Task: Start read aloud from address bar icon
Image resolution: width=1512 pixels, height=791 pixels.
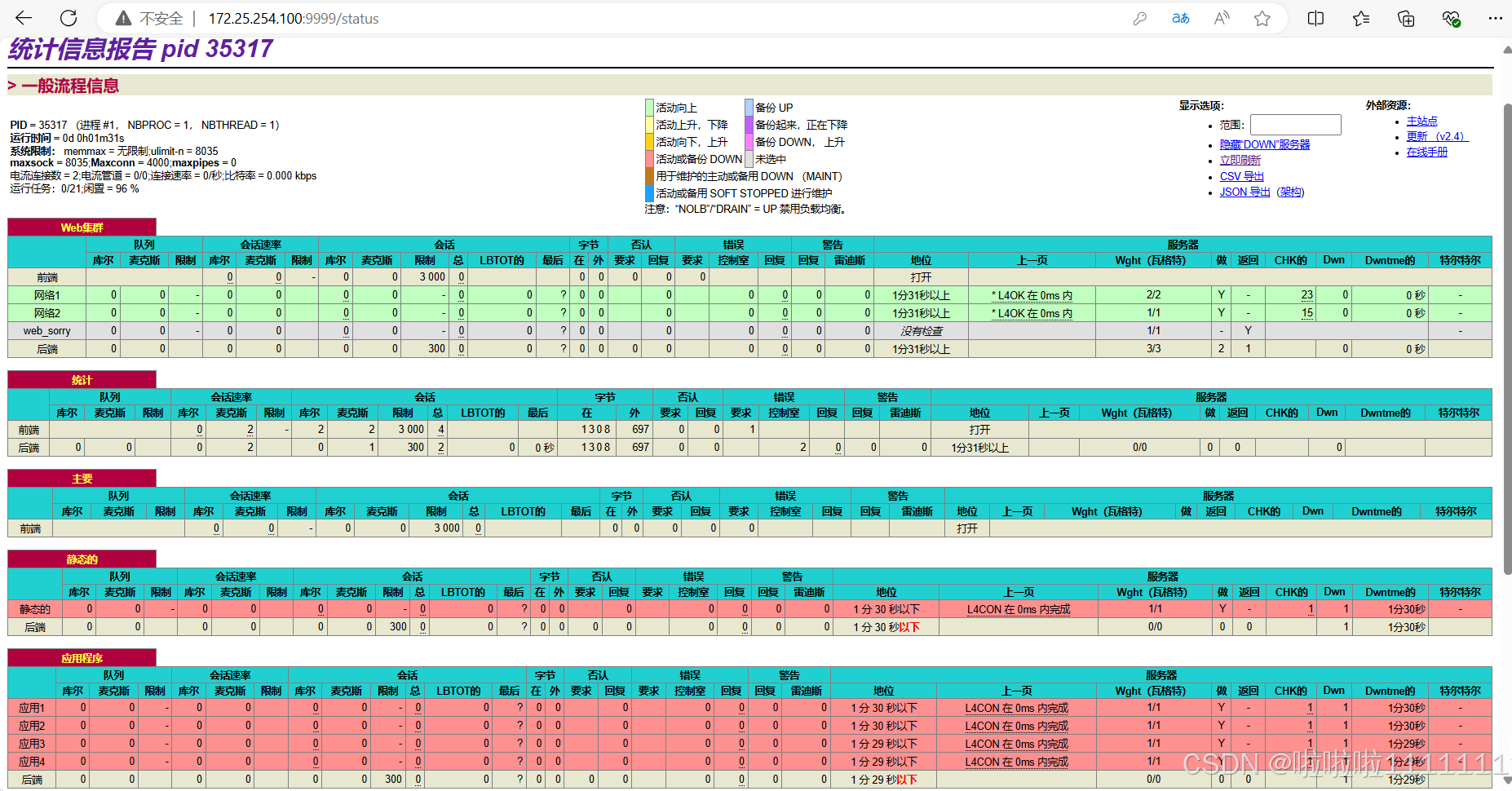Action: point(1221,19)
